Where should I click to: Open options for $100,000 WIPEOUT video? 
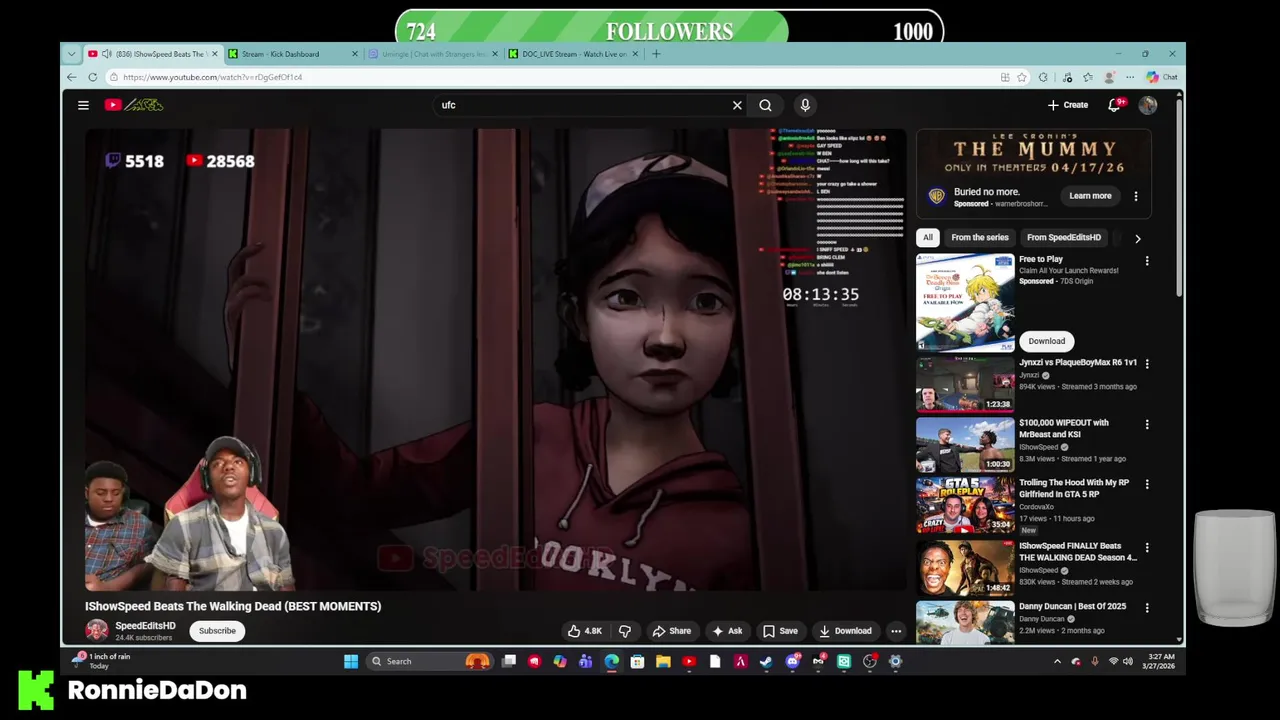[1147, 424]
